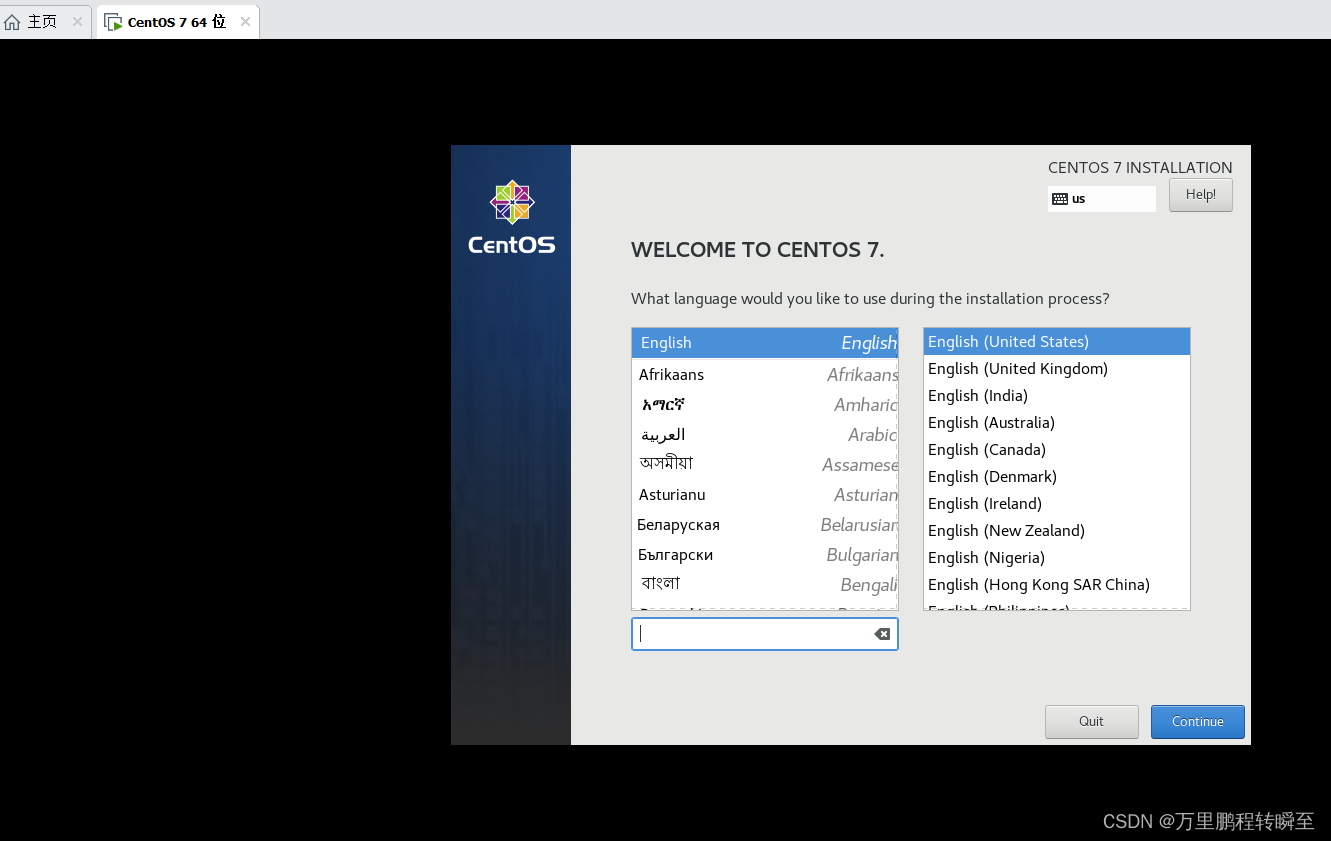Switch to the CentOS 7 64 位 tab
The image size is (1331, 841).
[177, 22]
